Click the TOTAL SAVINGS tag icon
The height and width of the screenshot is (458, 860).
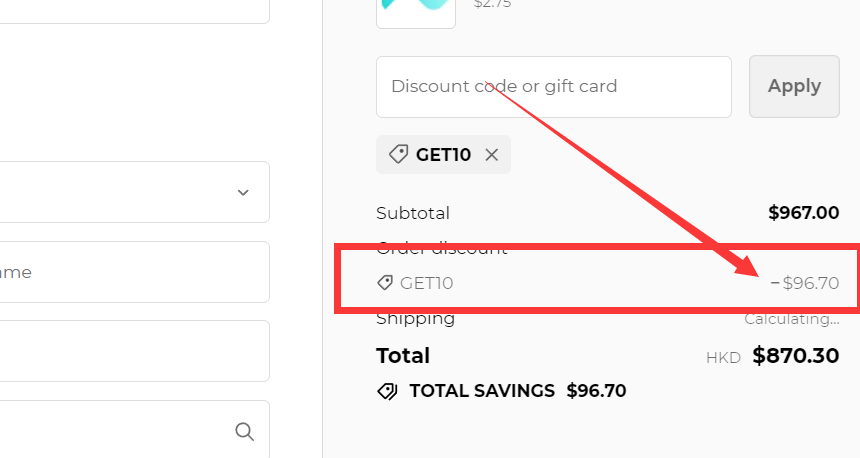click(x=387, y=391)
